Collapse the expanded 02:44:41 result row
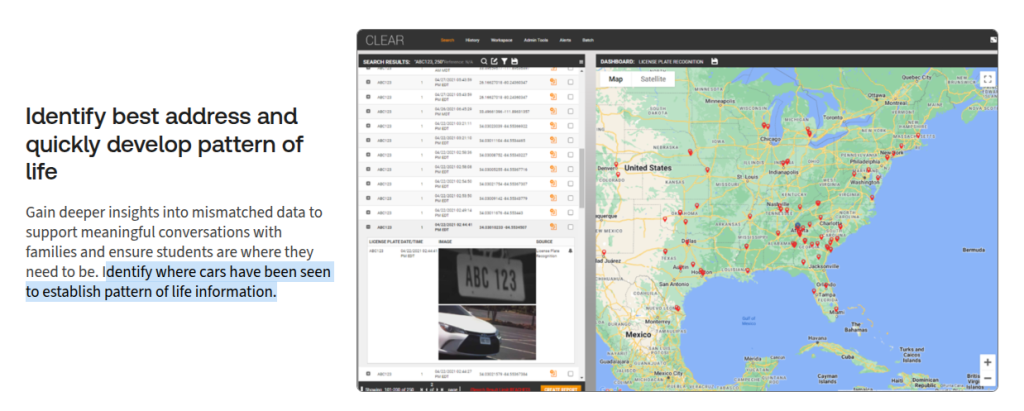Image resolution: width=1024 pixels, height=411 pixels. point(369,227)
